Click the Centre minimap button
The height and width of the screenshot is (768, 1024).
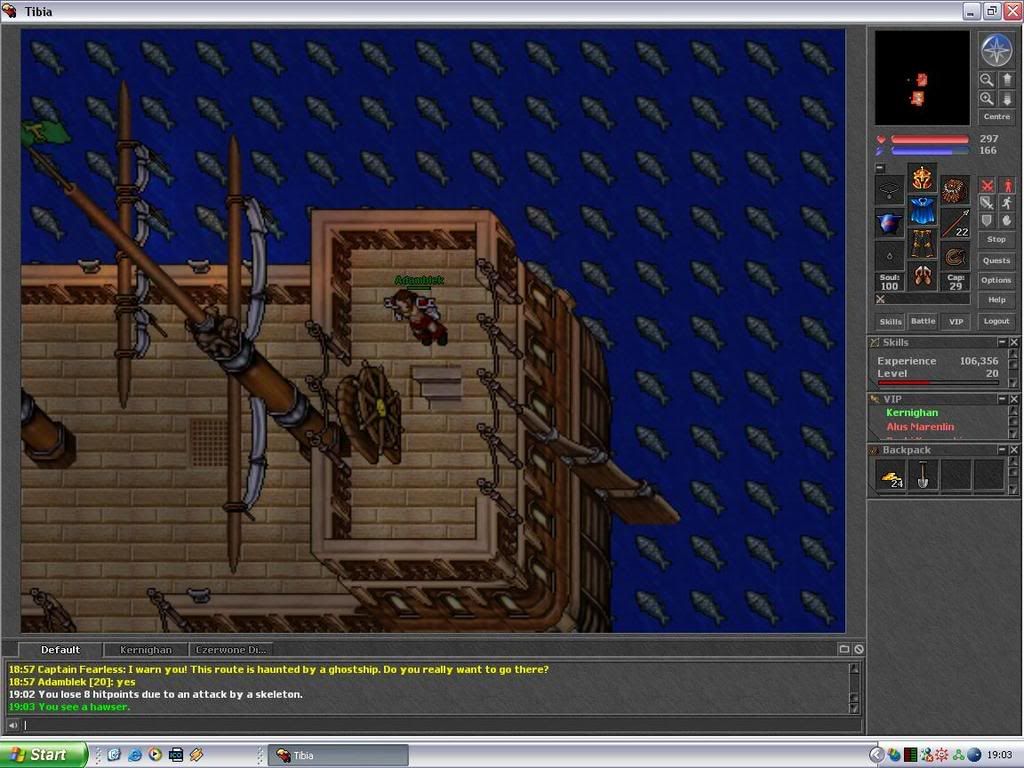pyautogui.click(x=997, y=117)
